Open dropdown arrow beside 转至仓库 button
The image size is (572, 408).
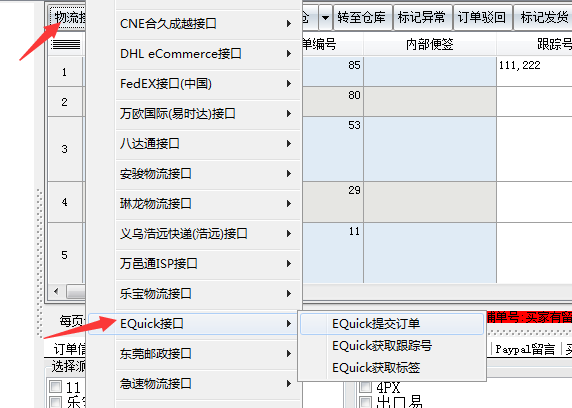pos(325,17)
